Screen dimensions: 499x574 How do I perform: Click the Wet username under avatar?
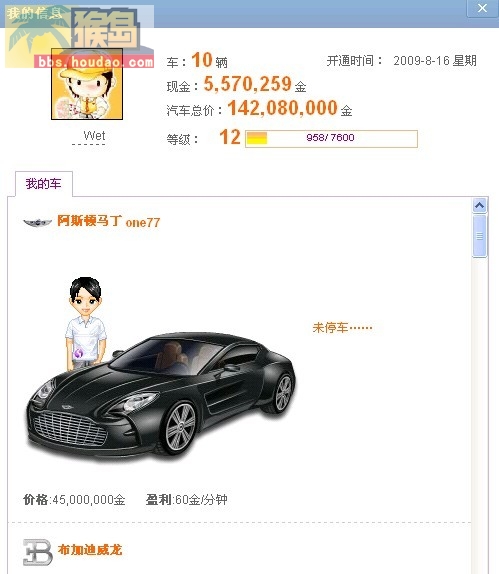94,136
